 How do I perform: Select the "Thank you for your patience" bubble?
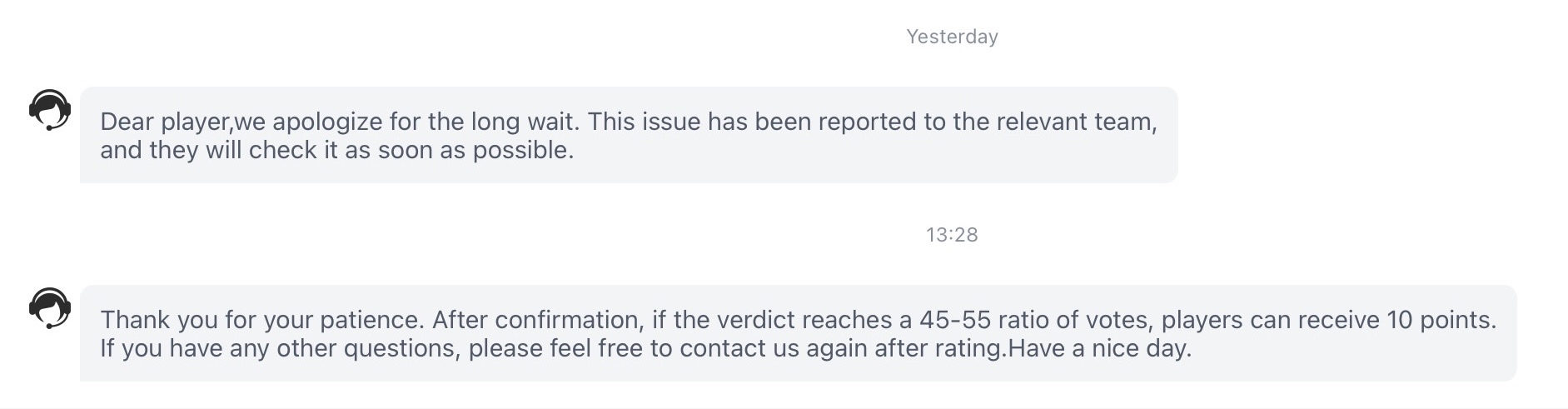[x=798, y=333]
